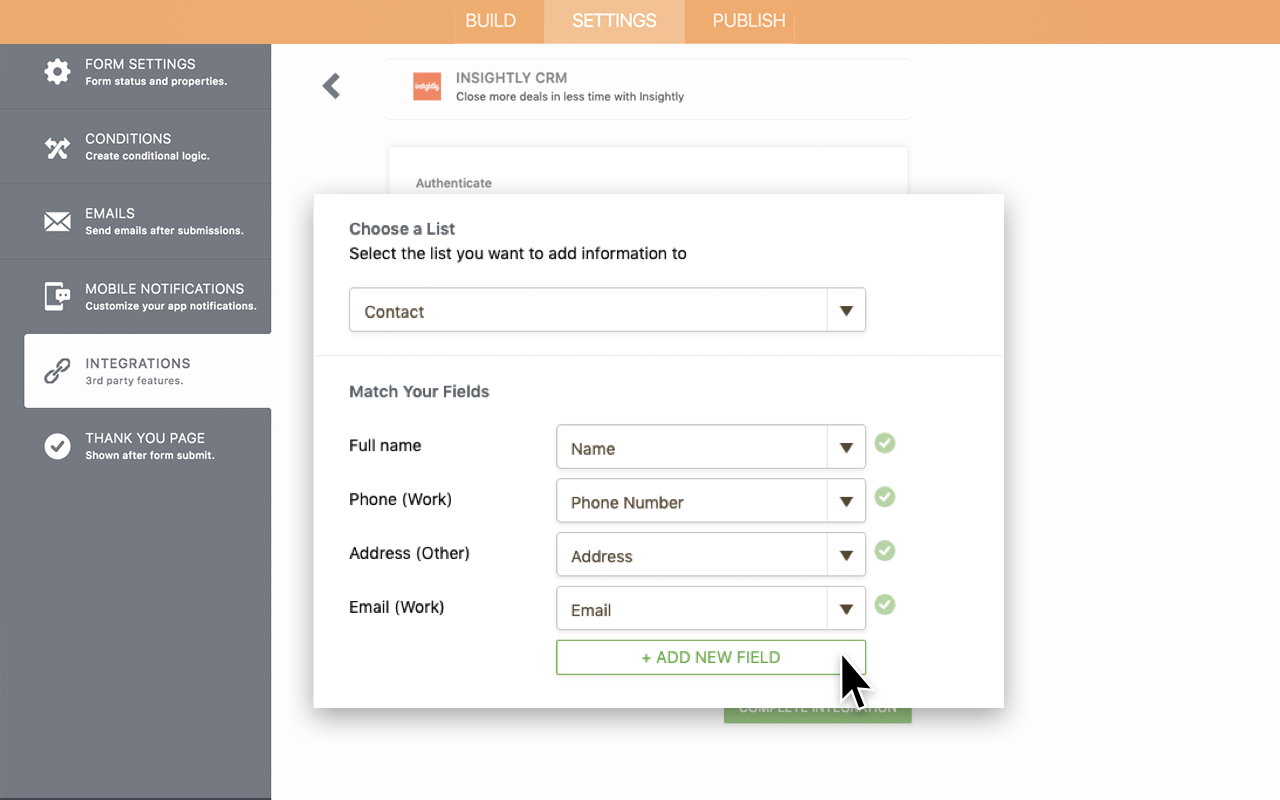
Task: Open Emails via the envelope icon
Action: tap(57, 220)
